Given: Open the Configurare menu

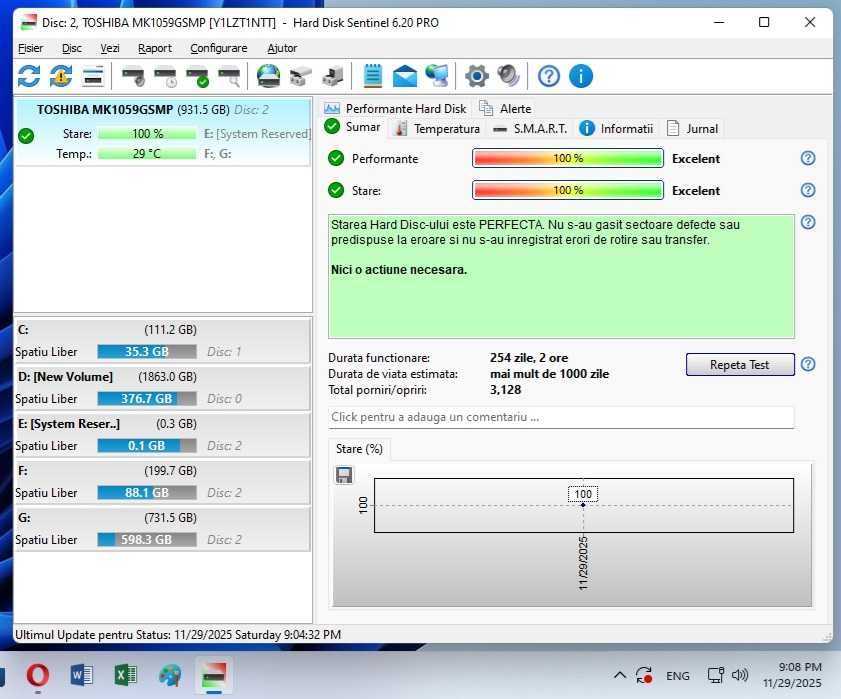Looking at the screenshot, I should click(x=219, y=48).
